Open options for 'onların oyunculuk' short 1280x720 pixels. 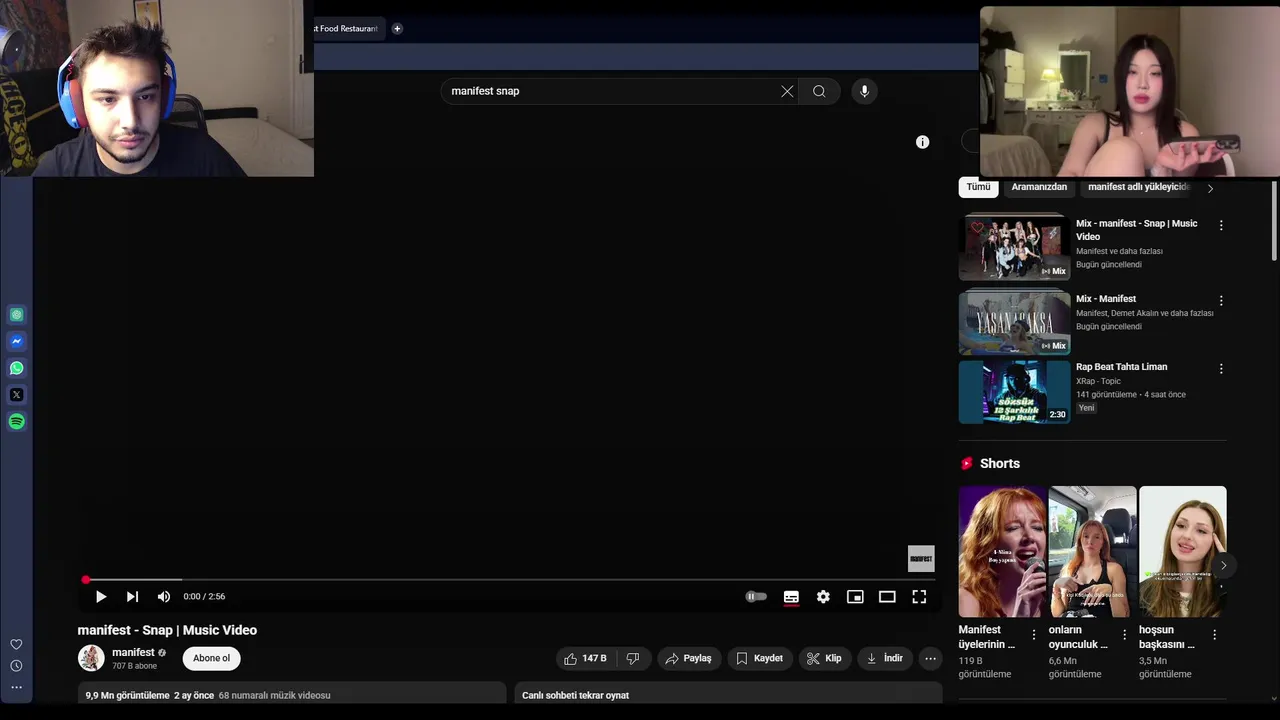pos(1124,635)
